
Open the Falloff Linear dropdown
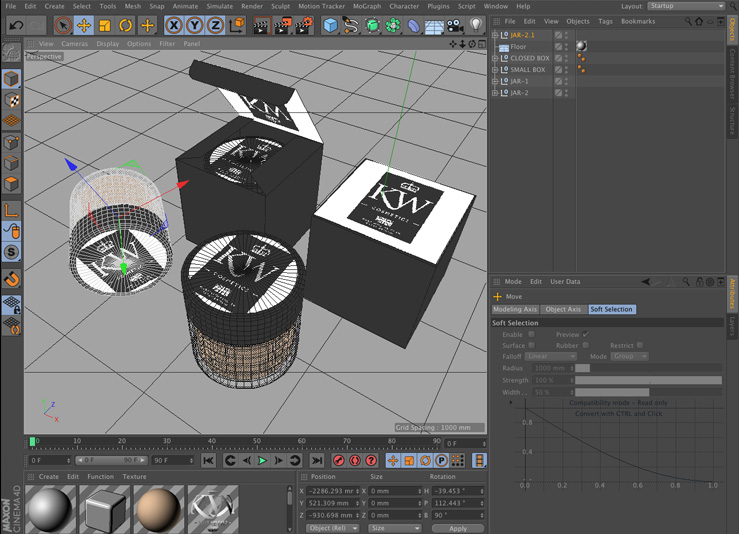(x=551, y=356)
